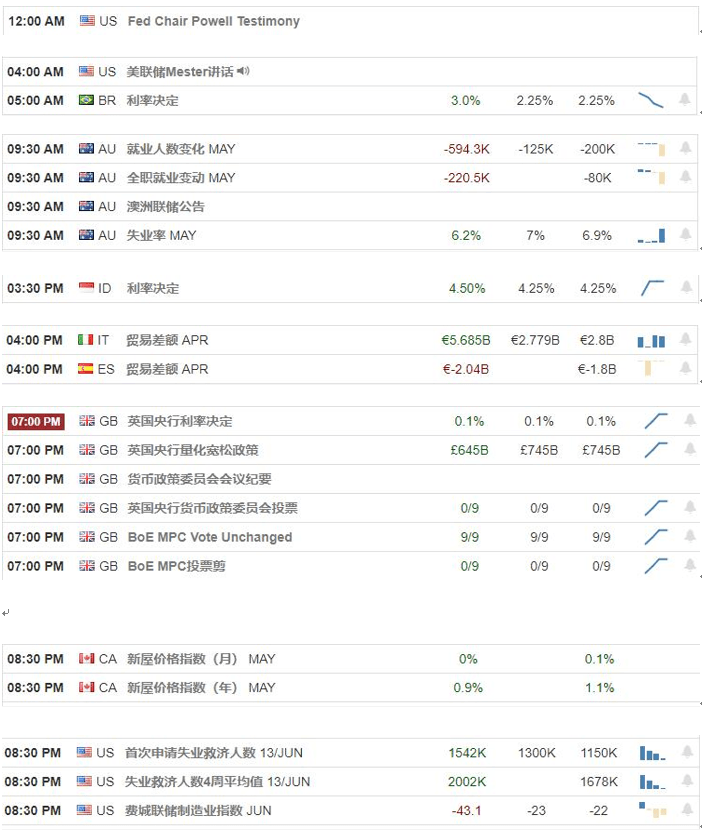This screenshot has width=702, height=830.
Task: Open chart for 费城联储制造业指数 JUN
Action: pyautogui.click(x=652, y=809)
